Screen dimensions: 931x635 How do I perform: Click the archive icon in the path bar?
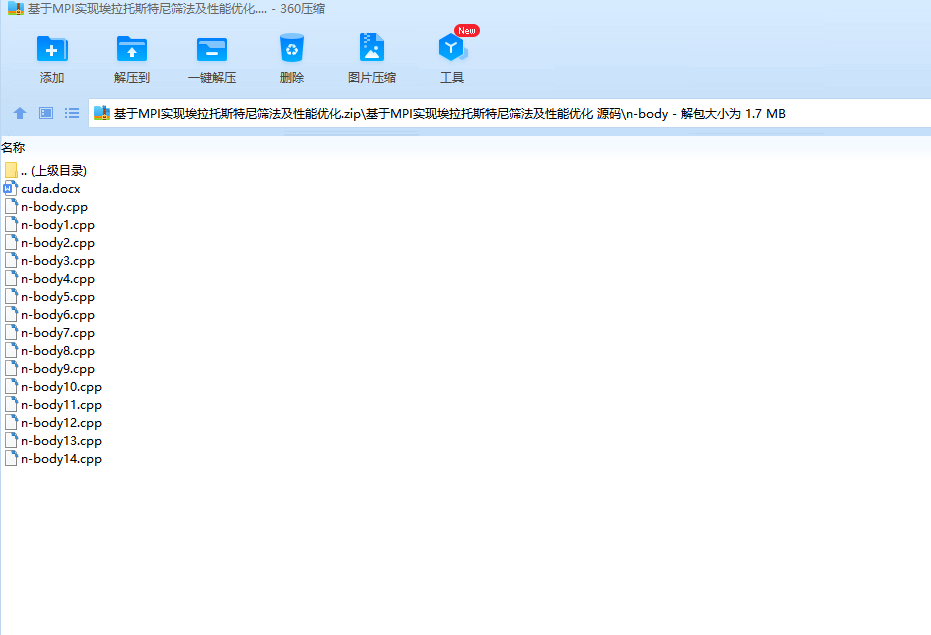[102, 113]
